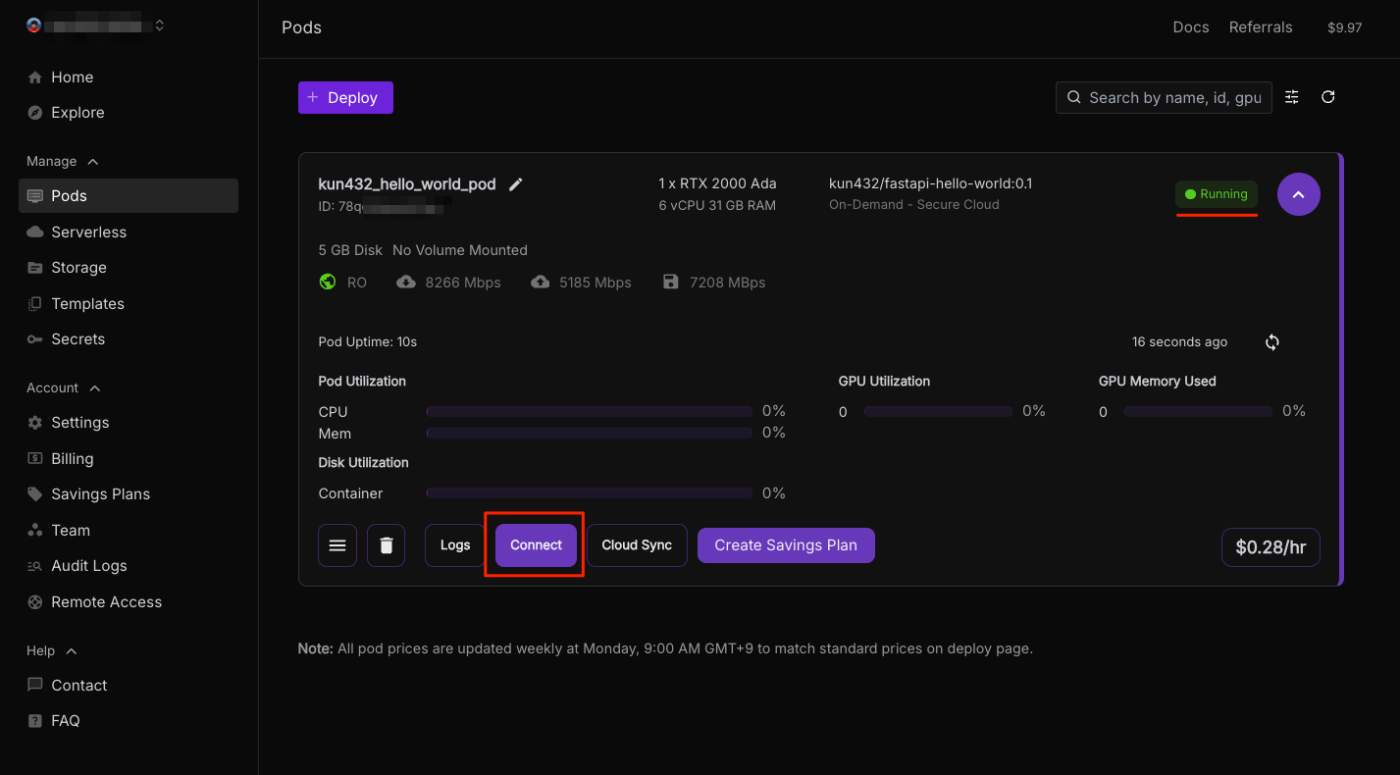Click the image name kun432/fastapi-hello-world:0.1
The image size is (1400, 775).
tap(930, 184)
